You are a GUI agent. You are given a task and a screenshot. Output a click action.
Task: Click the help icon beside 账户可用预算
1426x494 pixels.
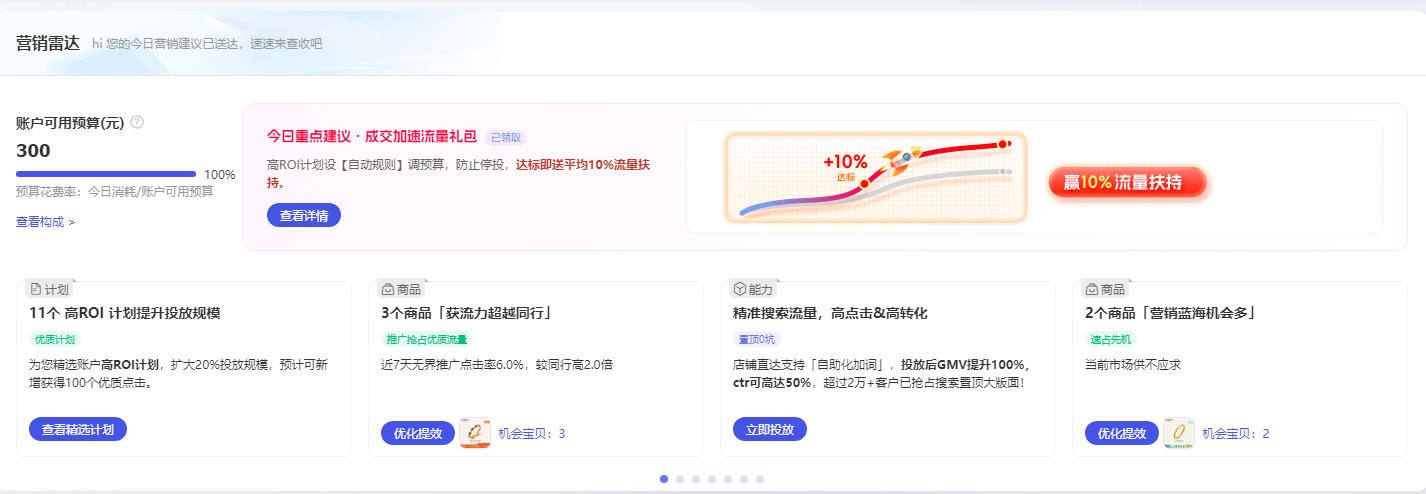pyautogui.click(x=137, y=122)
